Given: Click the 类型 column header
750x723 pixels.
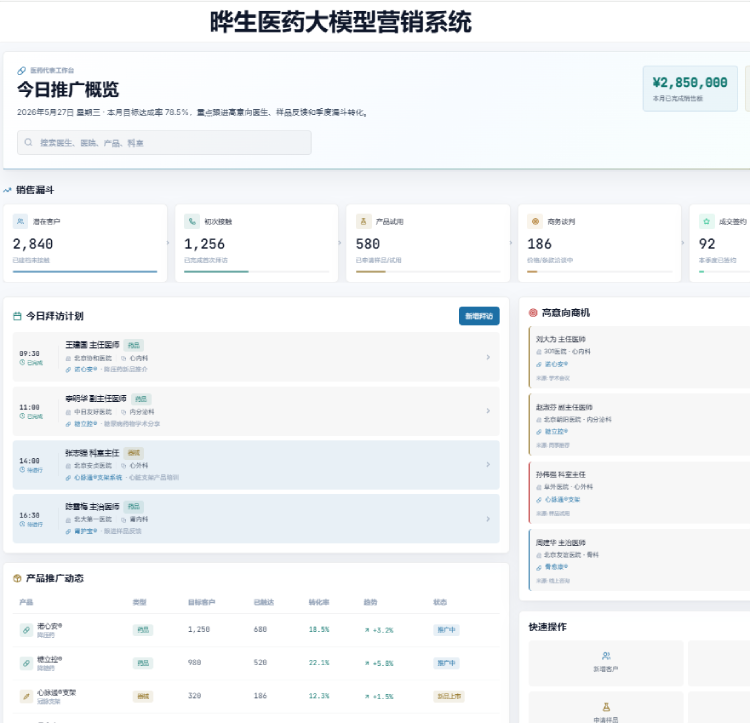Looking at the screenshot, I should click(140, 602).
